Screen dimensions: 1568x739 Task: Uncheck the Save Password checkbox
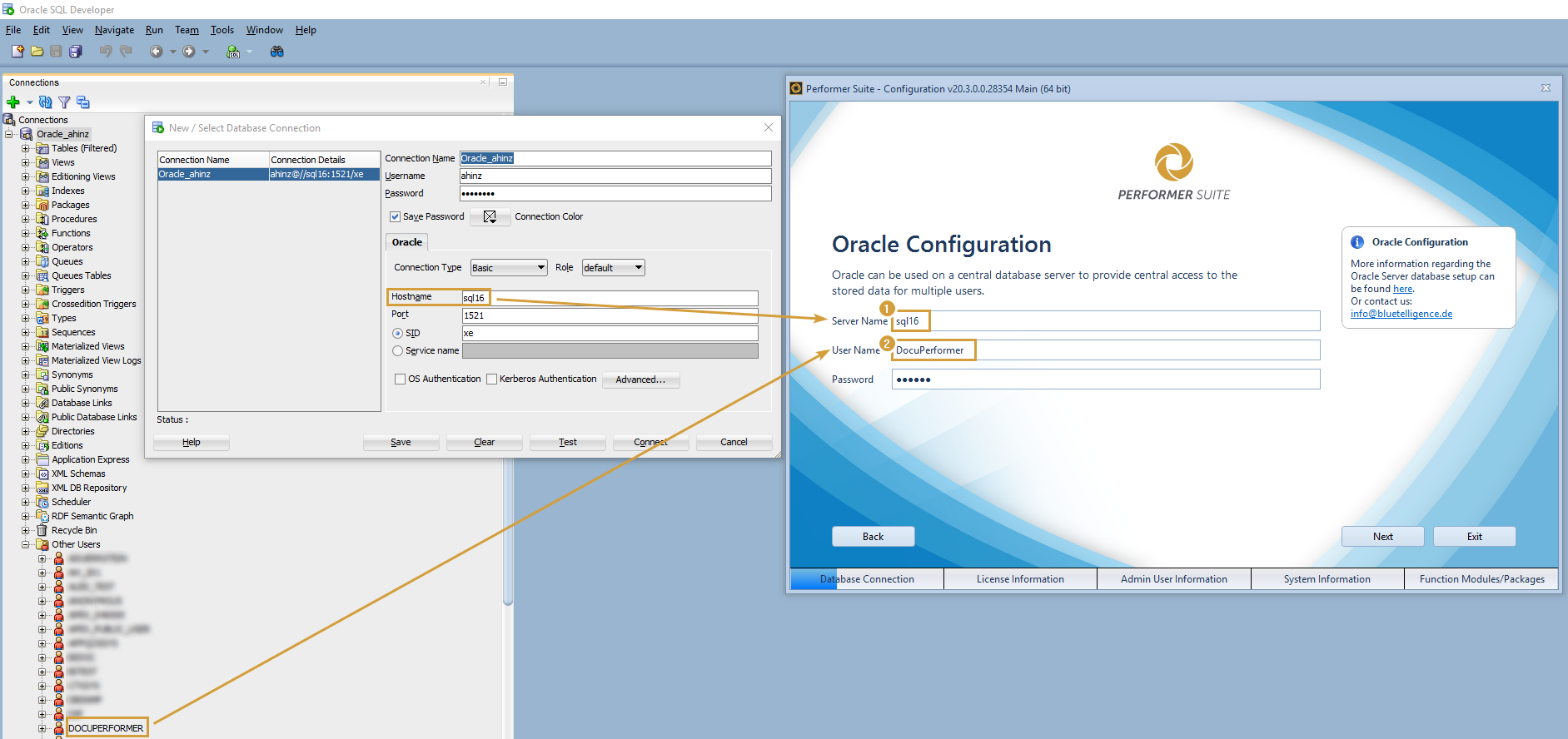[396, 216]
